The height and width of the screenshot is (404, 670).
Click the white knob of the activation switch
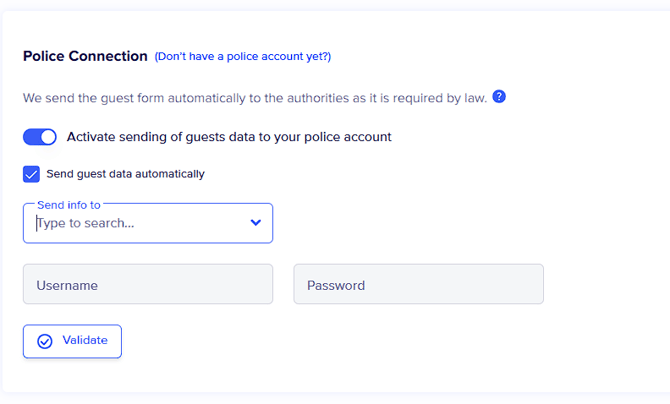[48, 137]
